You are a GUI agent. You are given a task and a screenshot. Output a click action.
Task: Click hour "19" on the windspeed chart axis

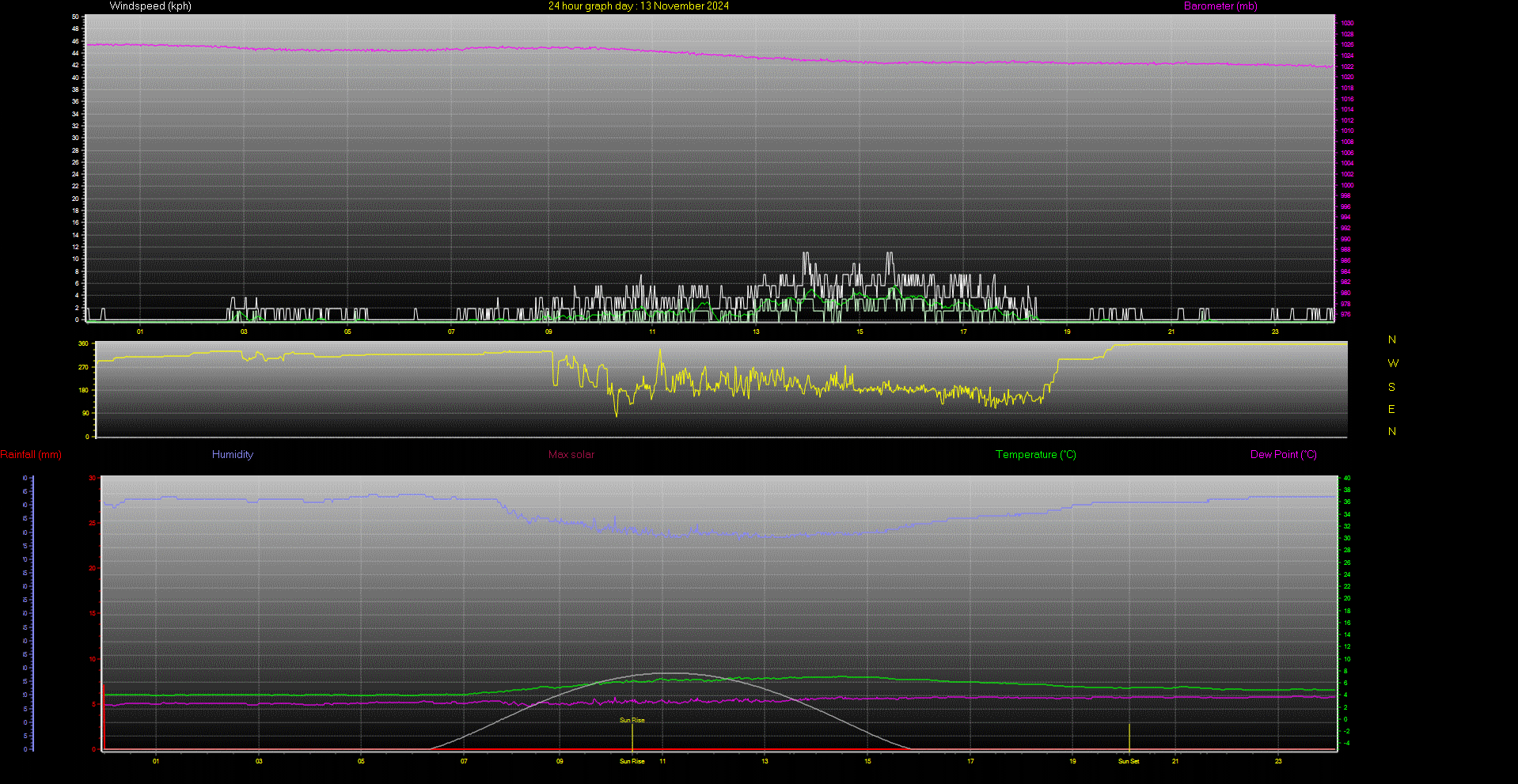tap(1067, 331)
